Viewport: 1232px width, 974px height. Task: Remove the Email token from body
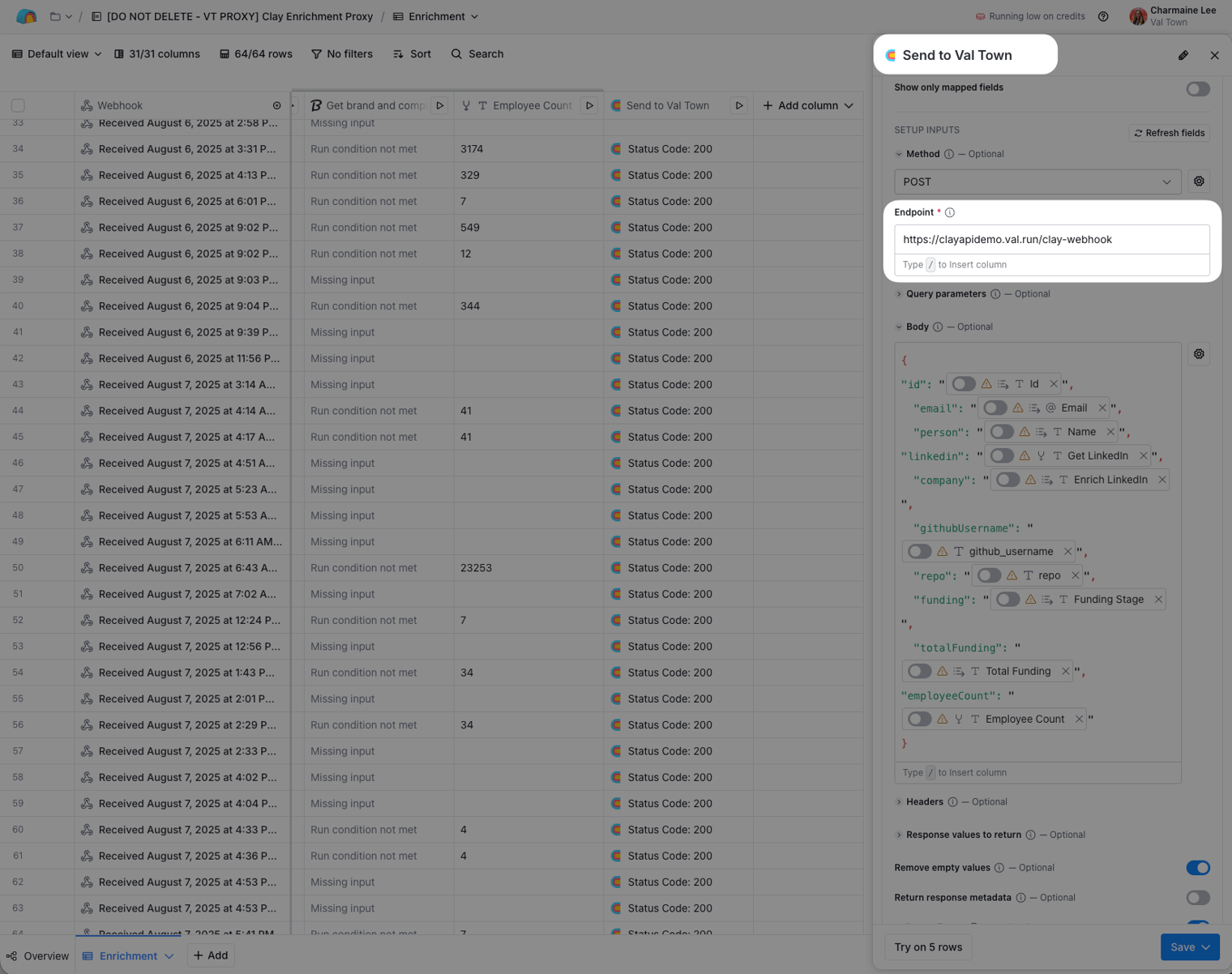[1102, 408]
